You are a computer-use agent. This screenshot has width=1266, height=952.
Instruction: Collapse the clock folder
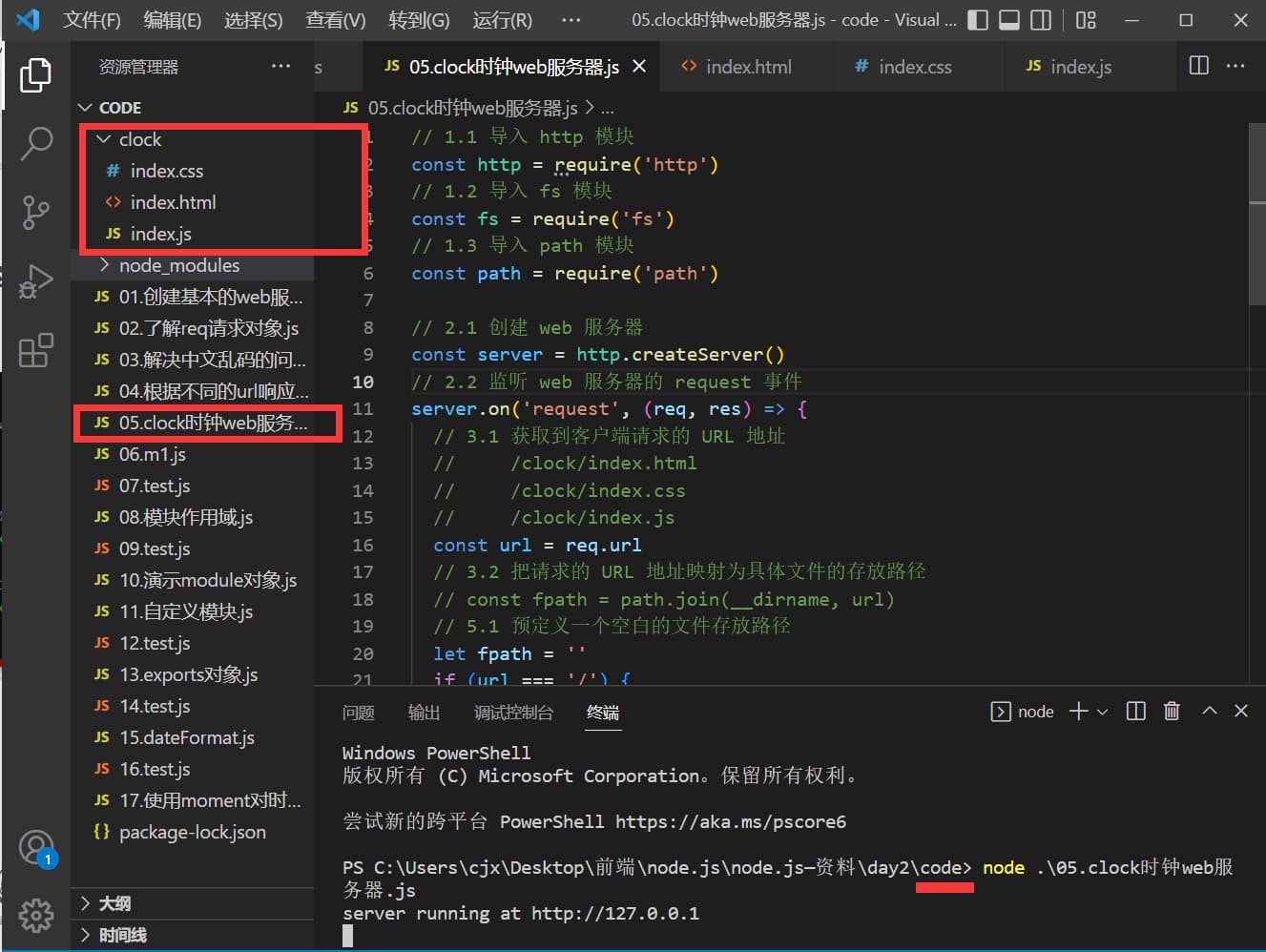click(x=195, y=139)
